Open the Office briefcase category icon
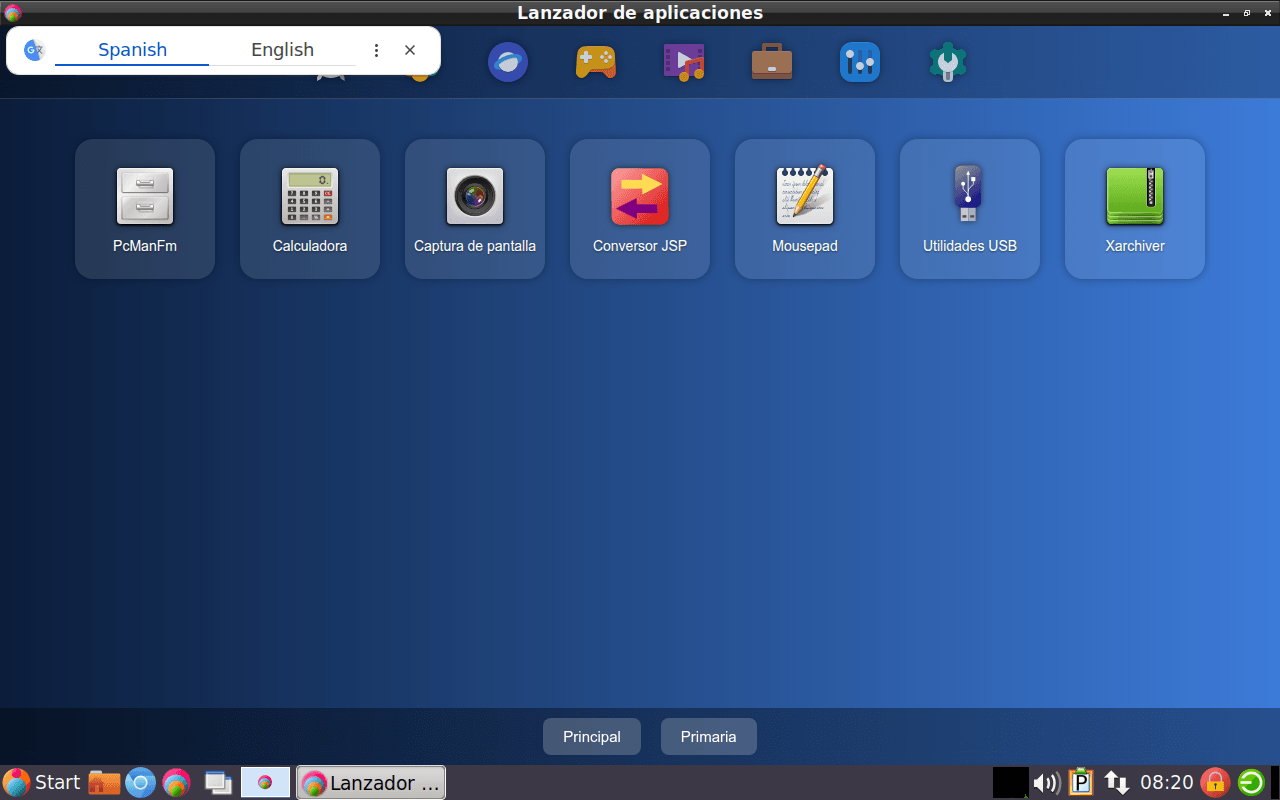This screenshot has height=800, width=1280. point(771,61)
